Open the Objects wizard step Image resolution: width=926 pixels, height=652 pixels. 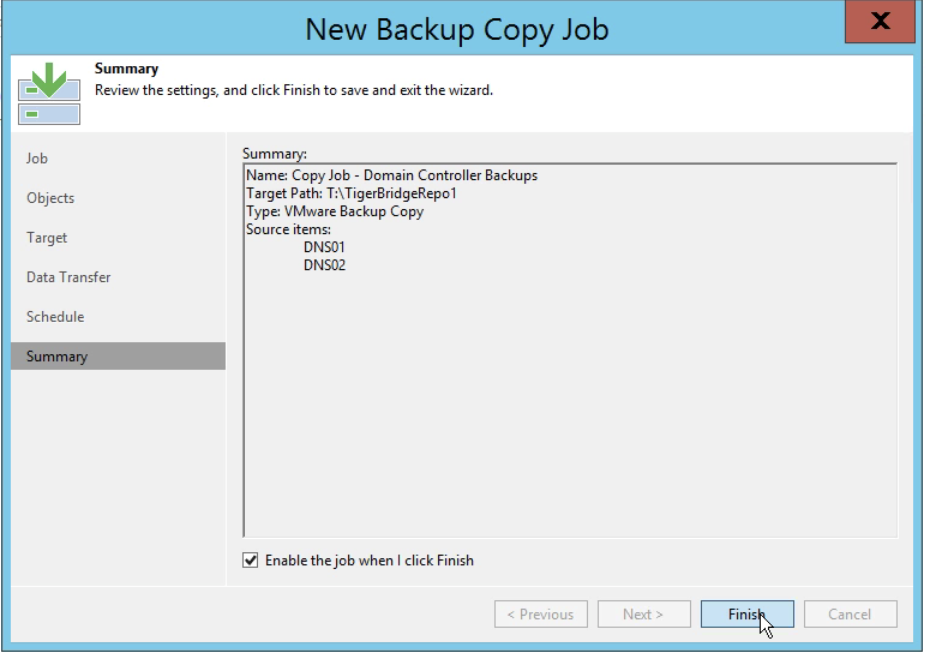(50, 198)
